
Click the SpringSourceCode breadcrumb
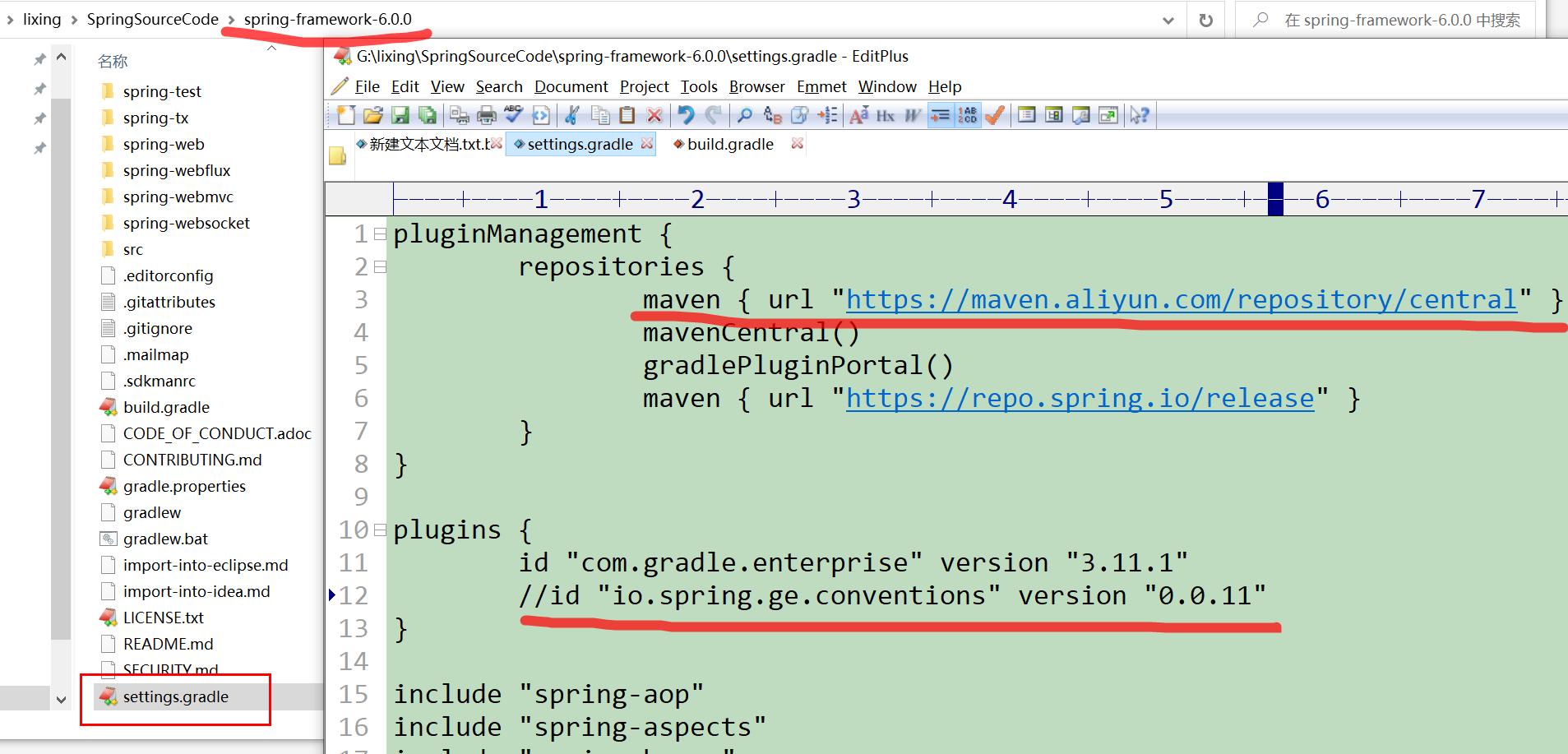pos(153,20)
